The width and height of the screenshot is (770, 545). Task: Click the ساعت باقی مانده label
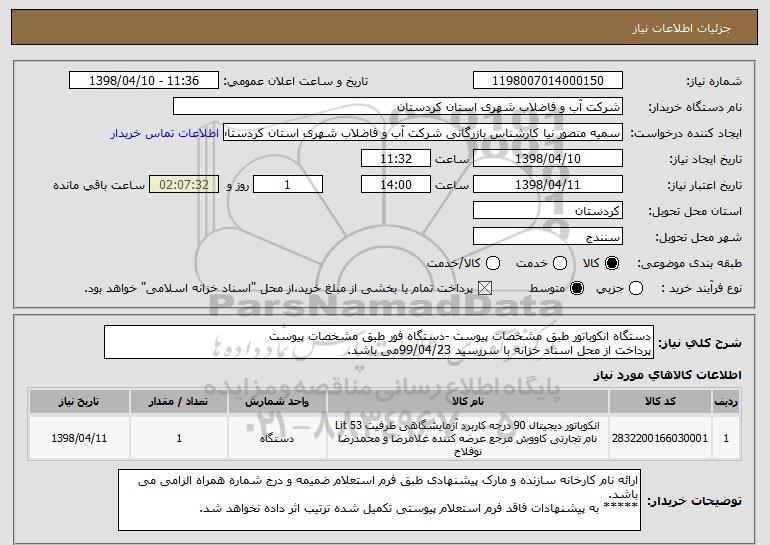pyautogui.click(x=99, y=185)
